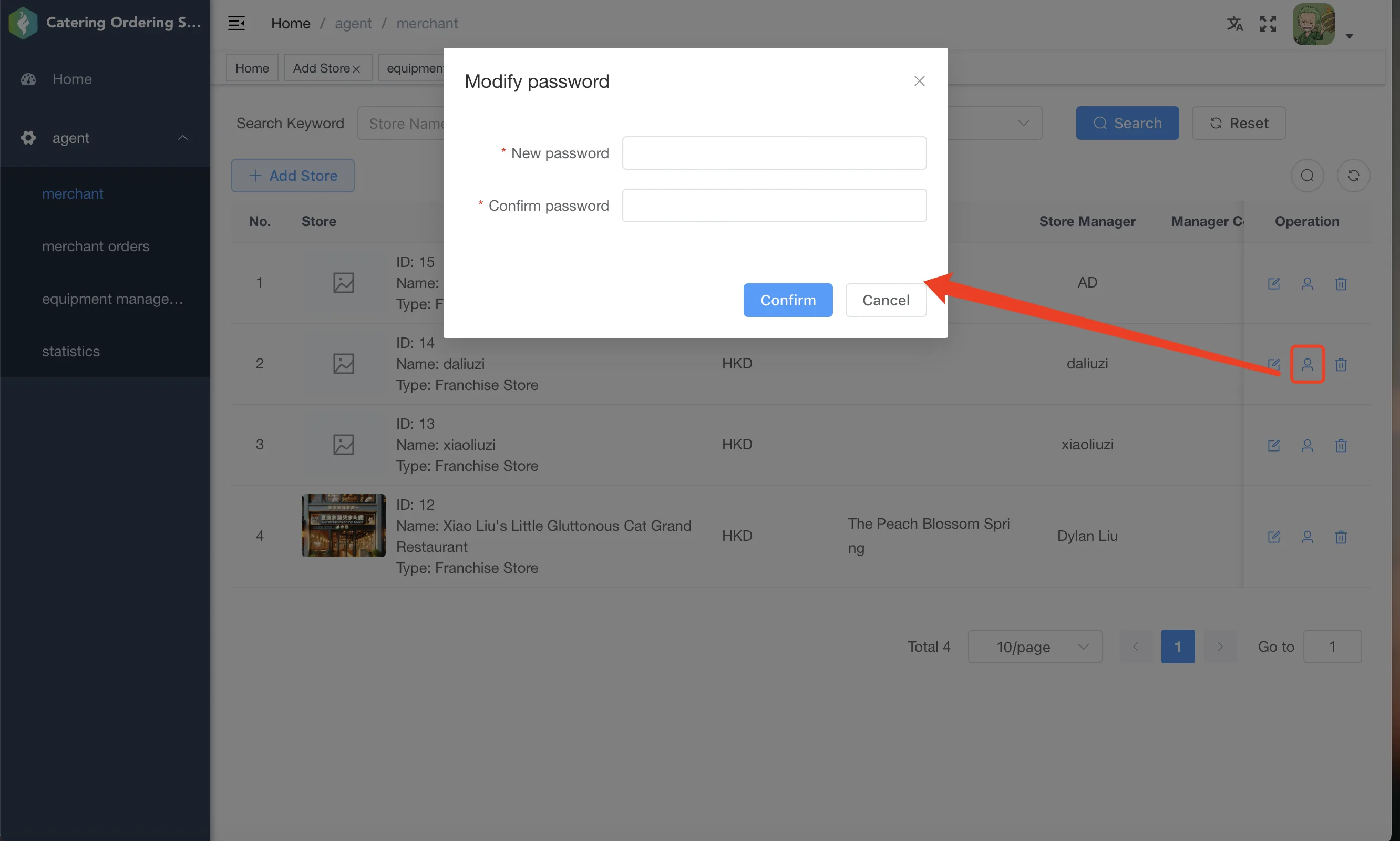Screen dimensions: 1400x841
Task: Edit the Dylan Liu store row
Action: point(1273,537)
